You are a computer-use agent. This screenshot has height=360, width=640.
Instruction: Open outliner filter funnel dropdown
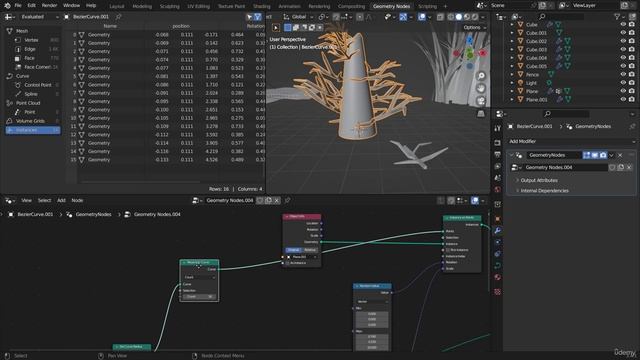pyautogui.click(x=620, y=17)
